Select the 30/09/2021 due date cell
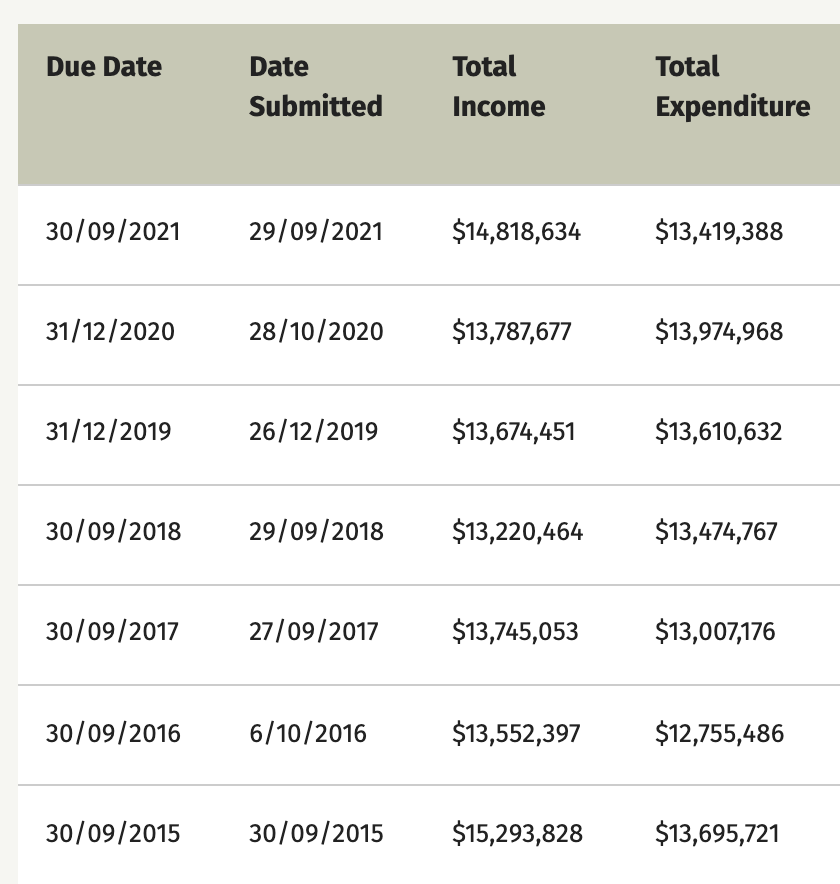 coord(113,232)
